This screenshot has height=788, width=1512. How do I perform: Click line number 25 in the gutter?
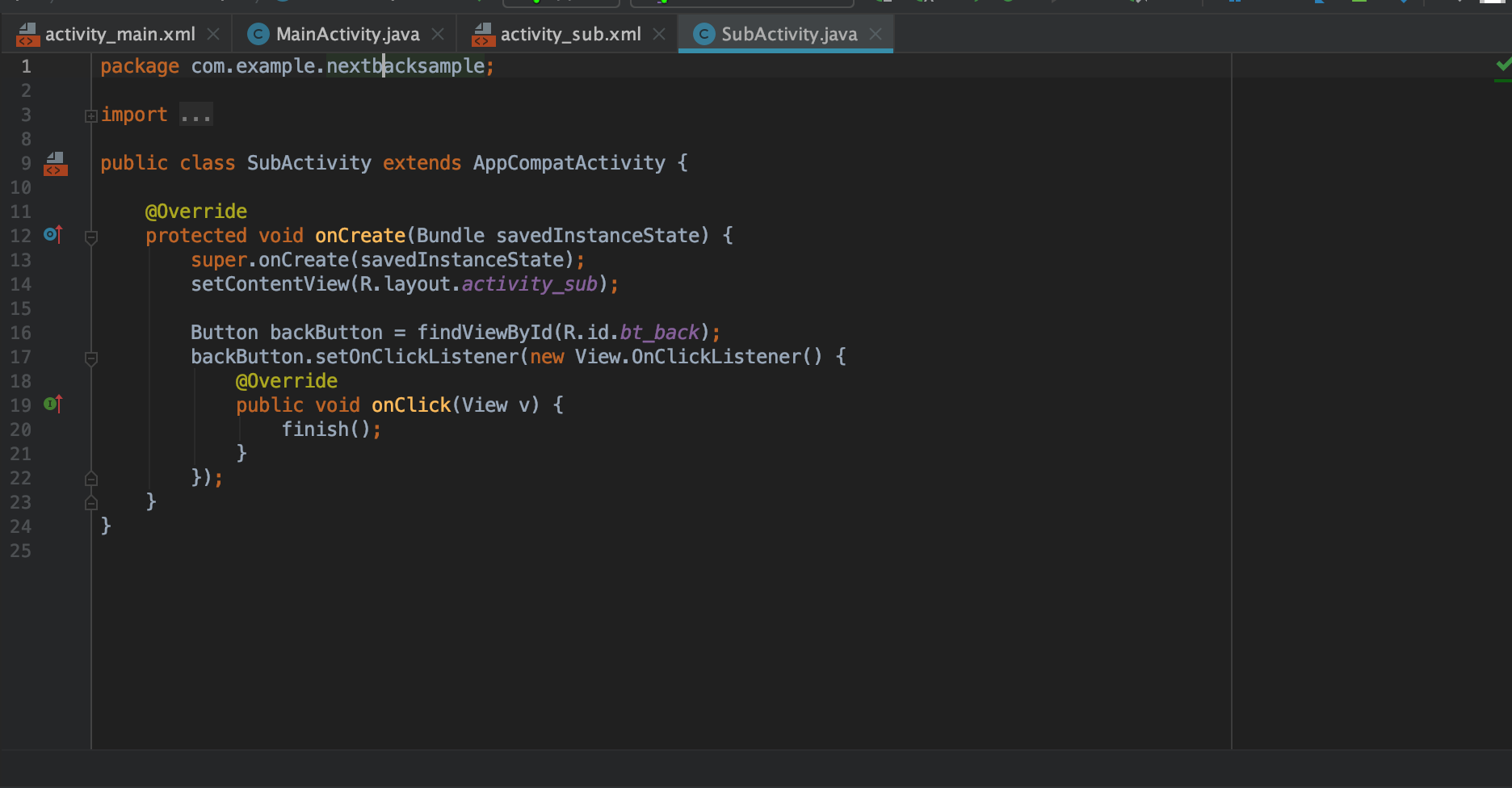pos(21,551)
